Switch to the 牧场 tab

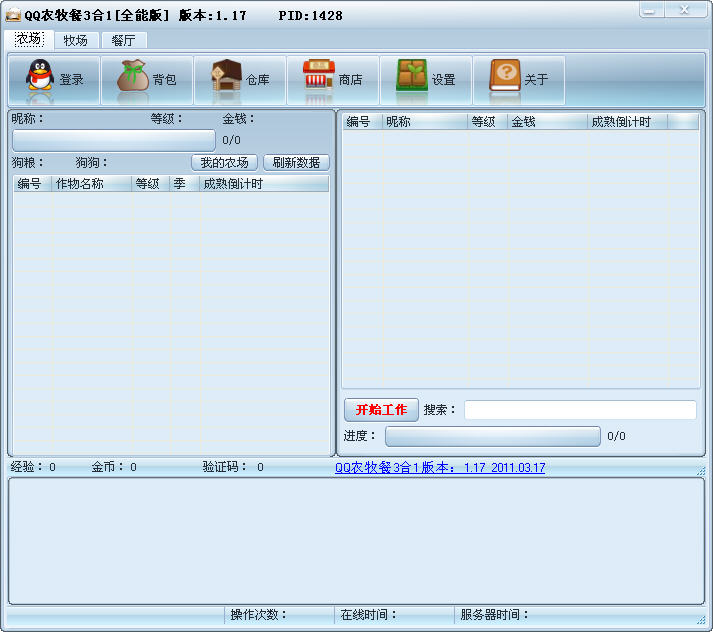click(76, 40)
